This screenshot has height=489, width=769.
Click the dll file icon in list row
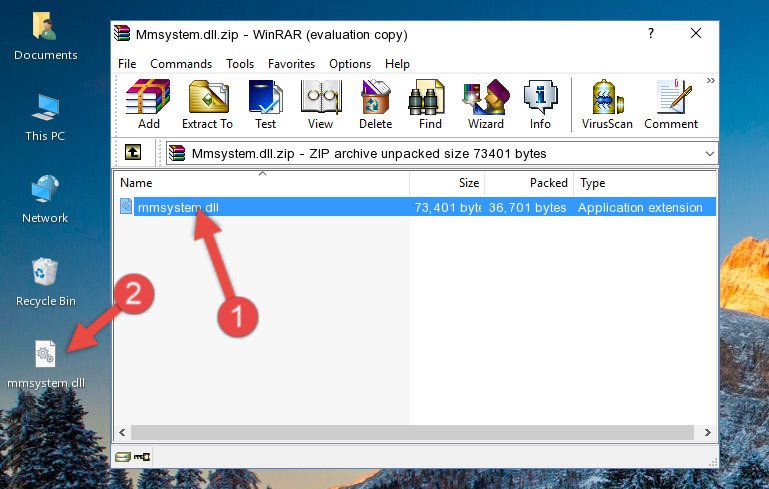(x=126, y=206)
